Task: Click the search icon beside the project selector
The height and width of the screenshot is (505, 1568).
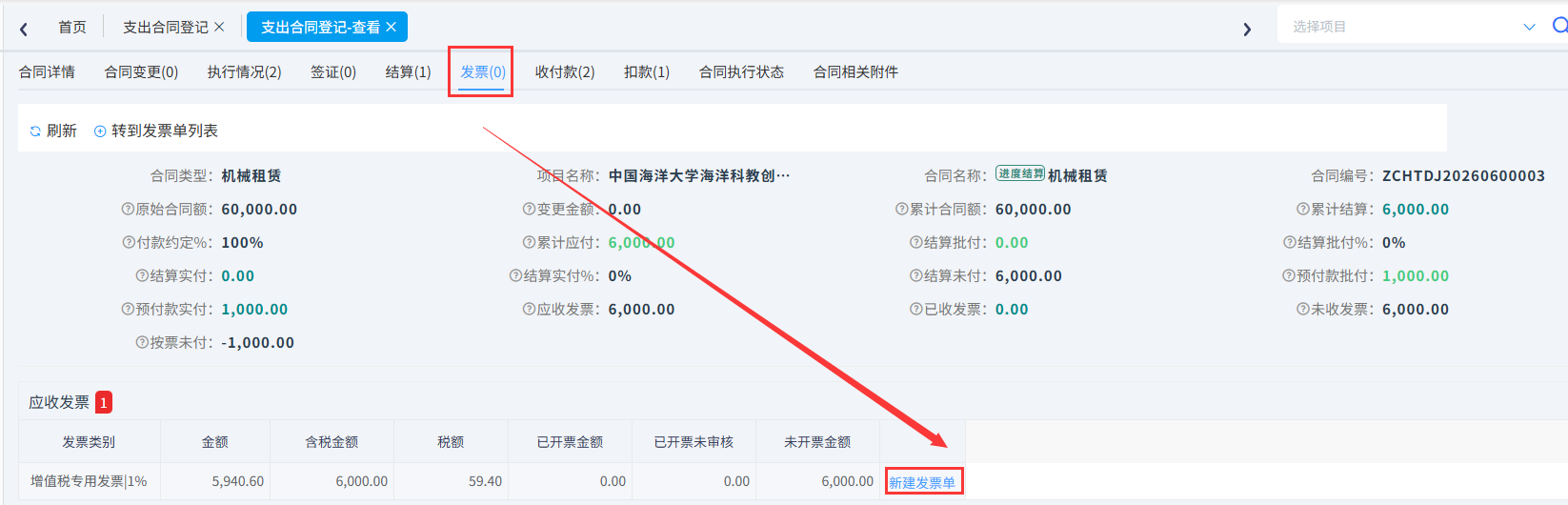Action: (x=1559, y=26)
